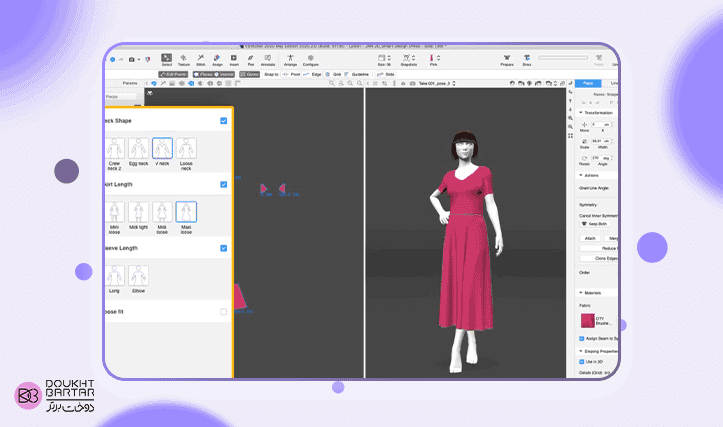The width and height of the screenshot is (723, 427).
Task: Select the Maxi loose skirt length
Action: point(186,213)
